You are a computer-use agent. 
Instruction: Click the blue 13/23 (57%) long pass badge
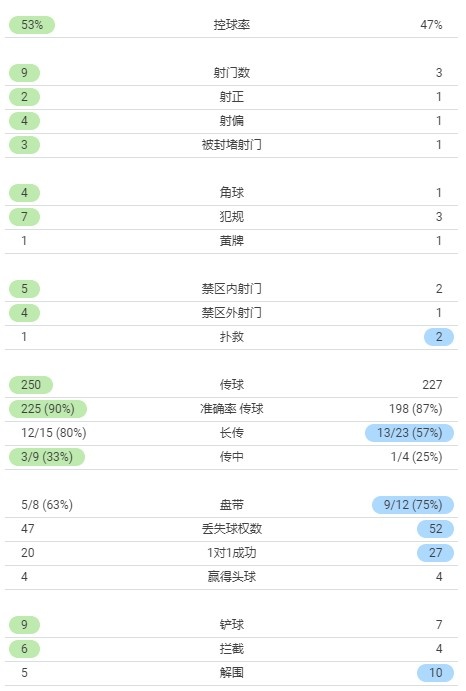410,433
